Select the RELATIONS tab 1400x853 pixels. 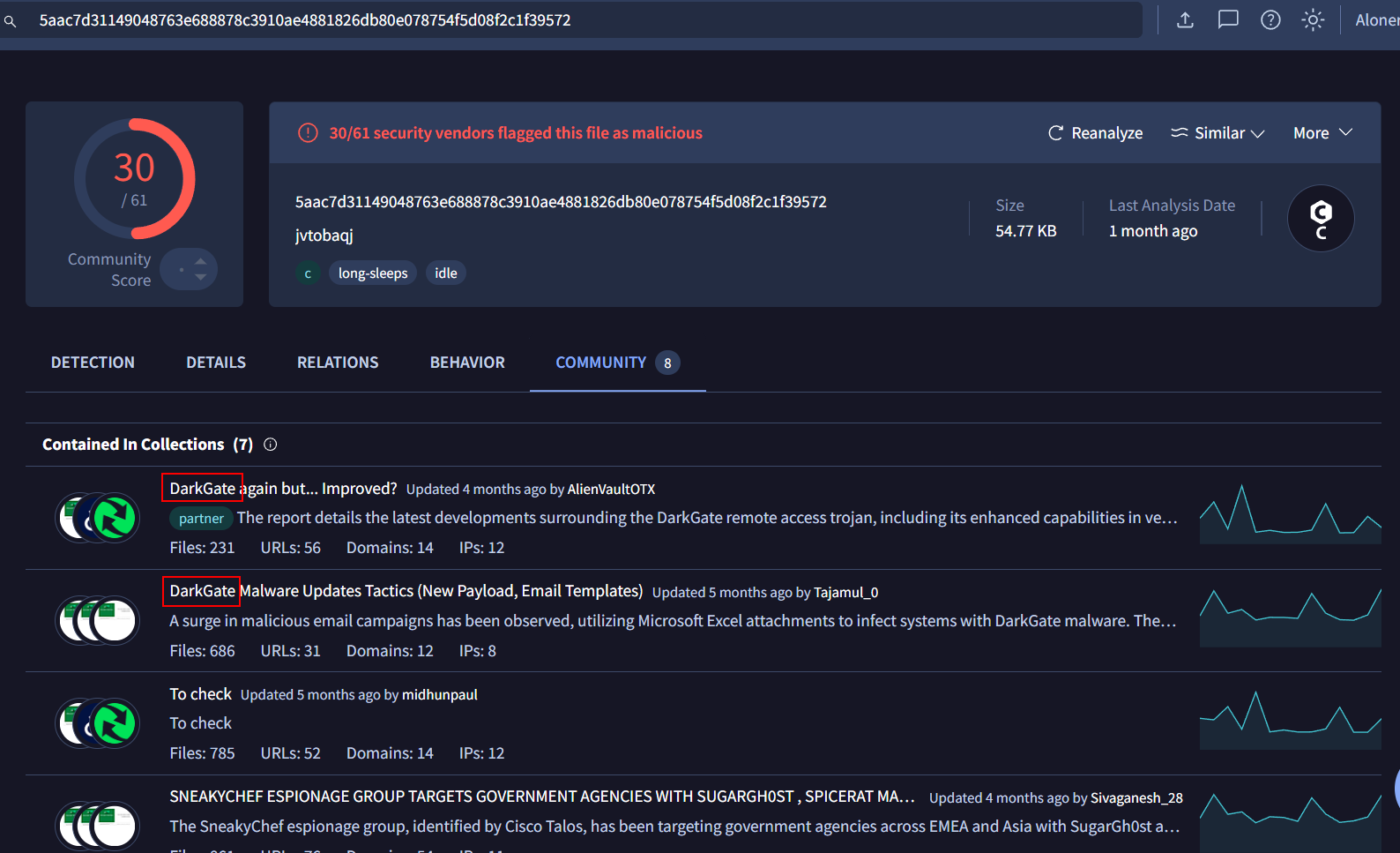(338, 363)
